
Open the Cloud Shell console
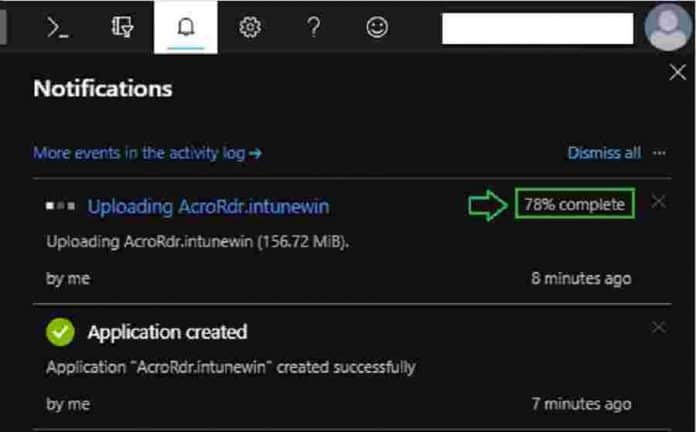point(58,28)
